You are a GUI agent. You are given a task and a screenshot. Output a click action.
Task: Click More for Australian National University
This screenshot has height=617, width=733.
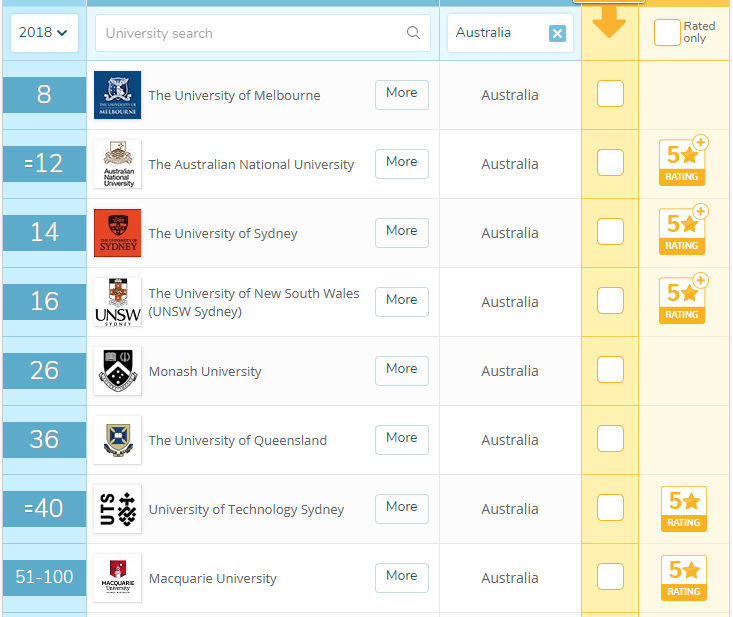pyautogui.click(x=402, y=164)
